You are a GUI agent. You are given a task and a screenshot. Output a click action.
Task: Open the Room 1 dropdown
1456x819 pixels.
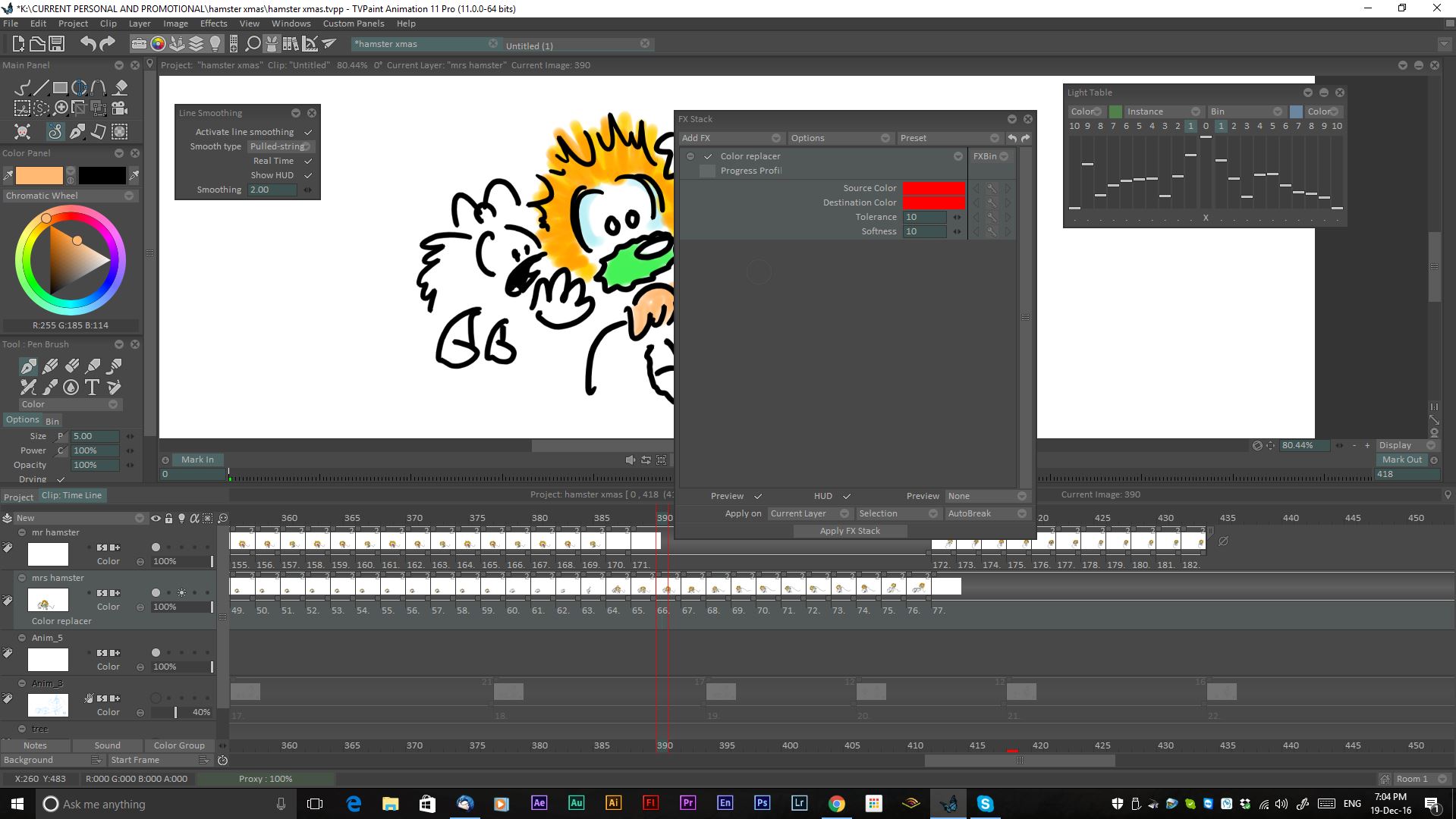tap(1421, 779)
